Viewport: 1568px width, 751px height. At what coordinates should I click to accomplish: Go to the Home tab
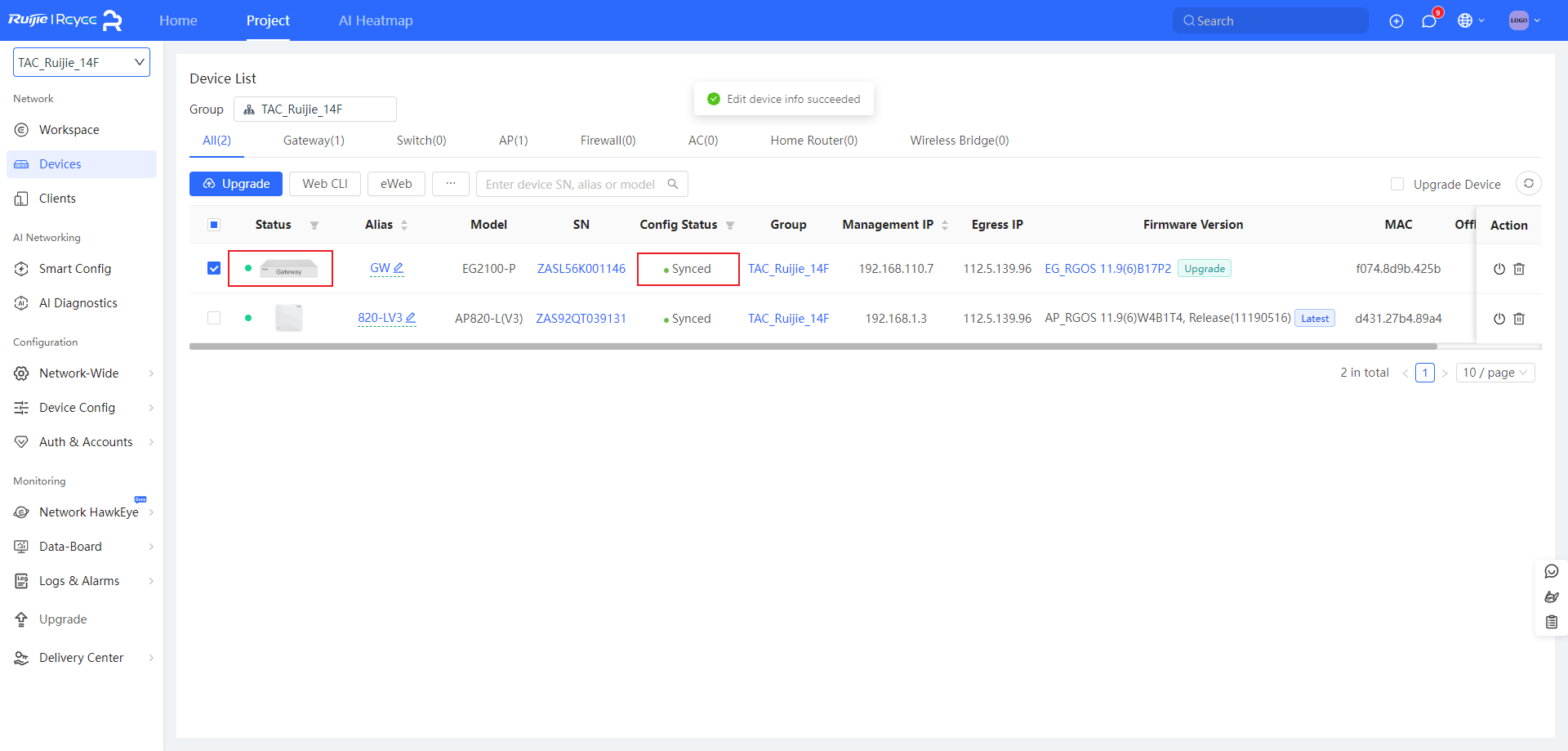point(178,20)
